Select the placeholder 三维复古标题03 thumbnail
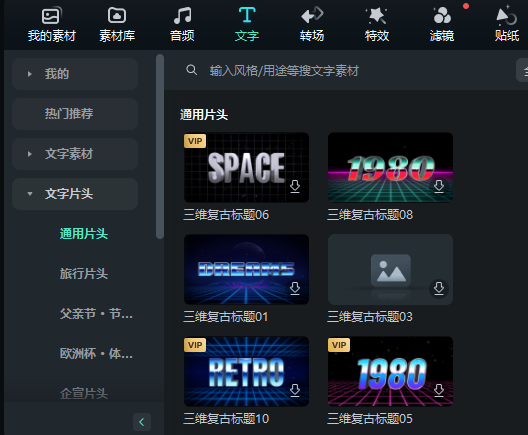528x435 pixels. [390, 269]
